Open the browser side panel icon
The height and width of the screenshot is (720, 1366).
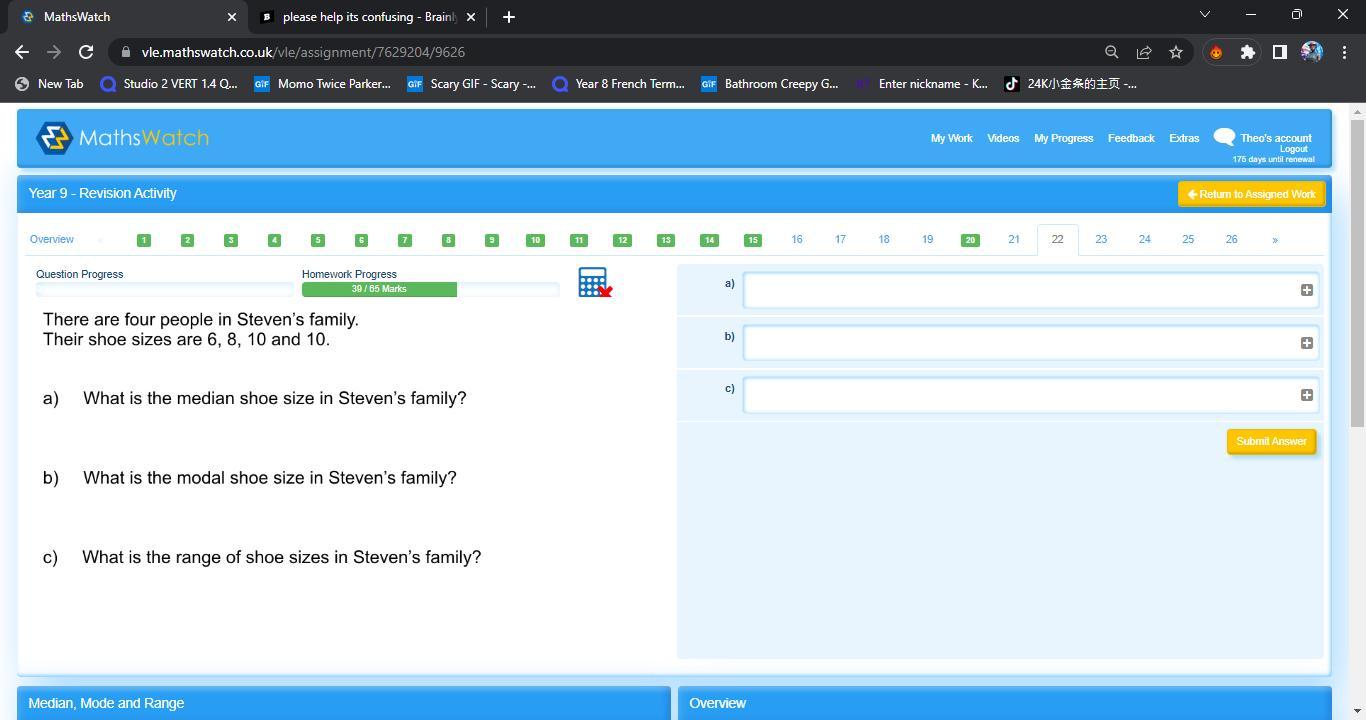click(x=1279, y=52)
